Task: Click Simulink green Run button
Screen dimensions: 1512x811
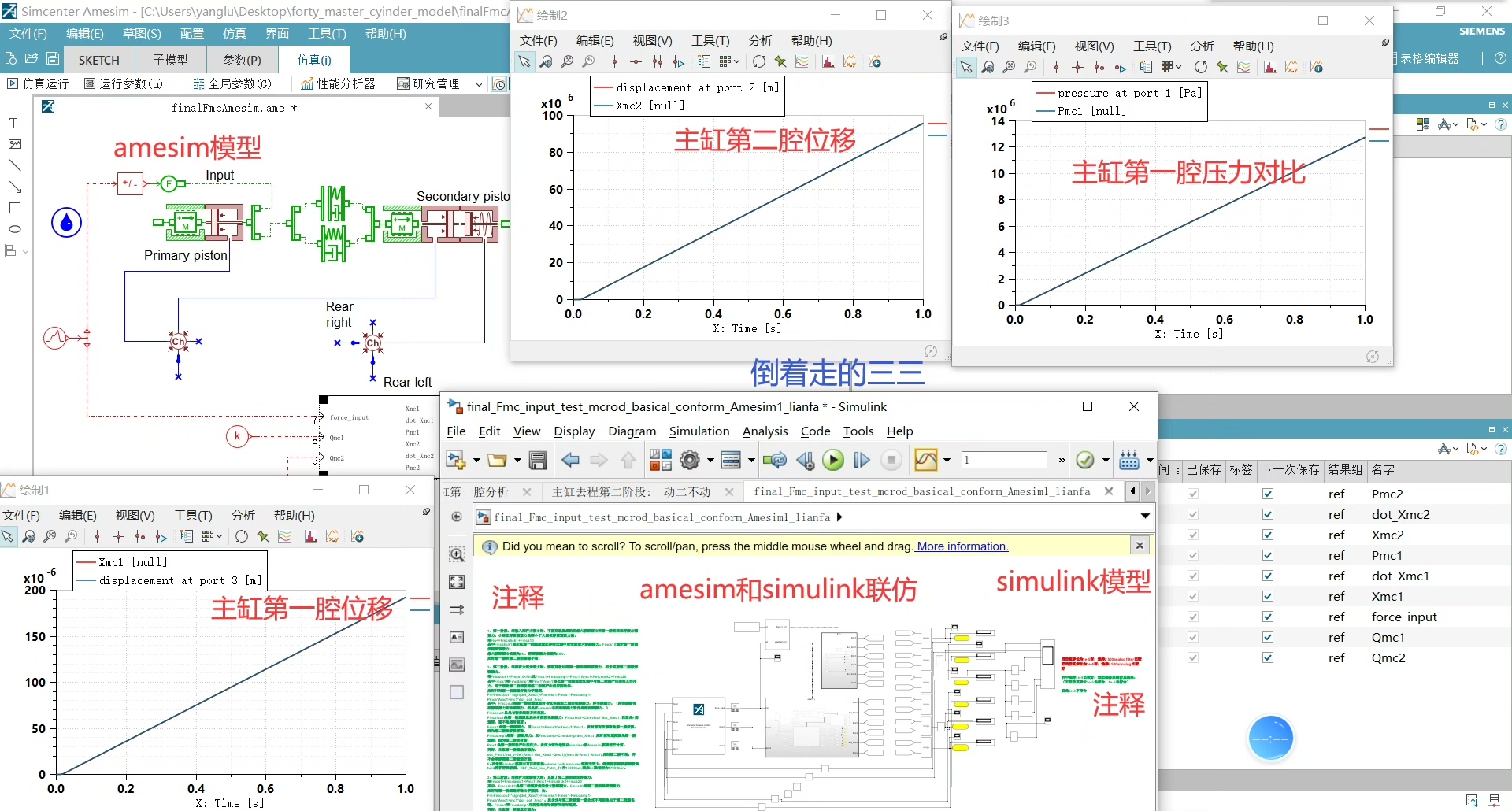Action: (x=833, y=460)
